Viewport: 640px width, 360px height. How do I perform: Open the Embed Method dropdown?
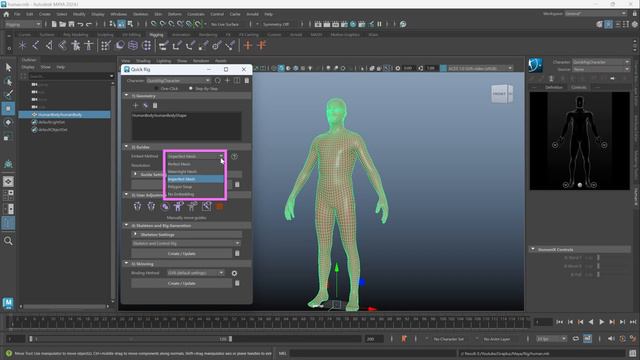pos(196,156)
